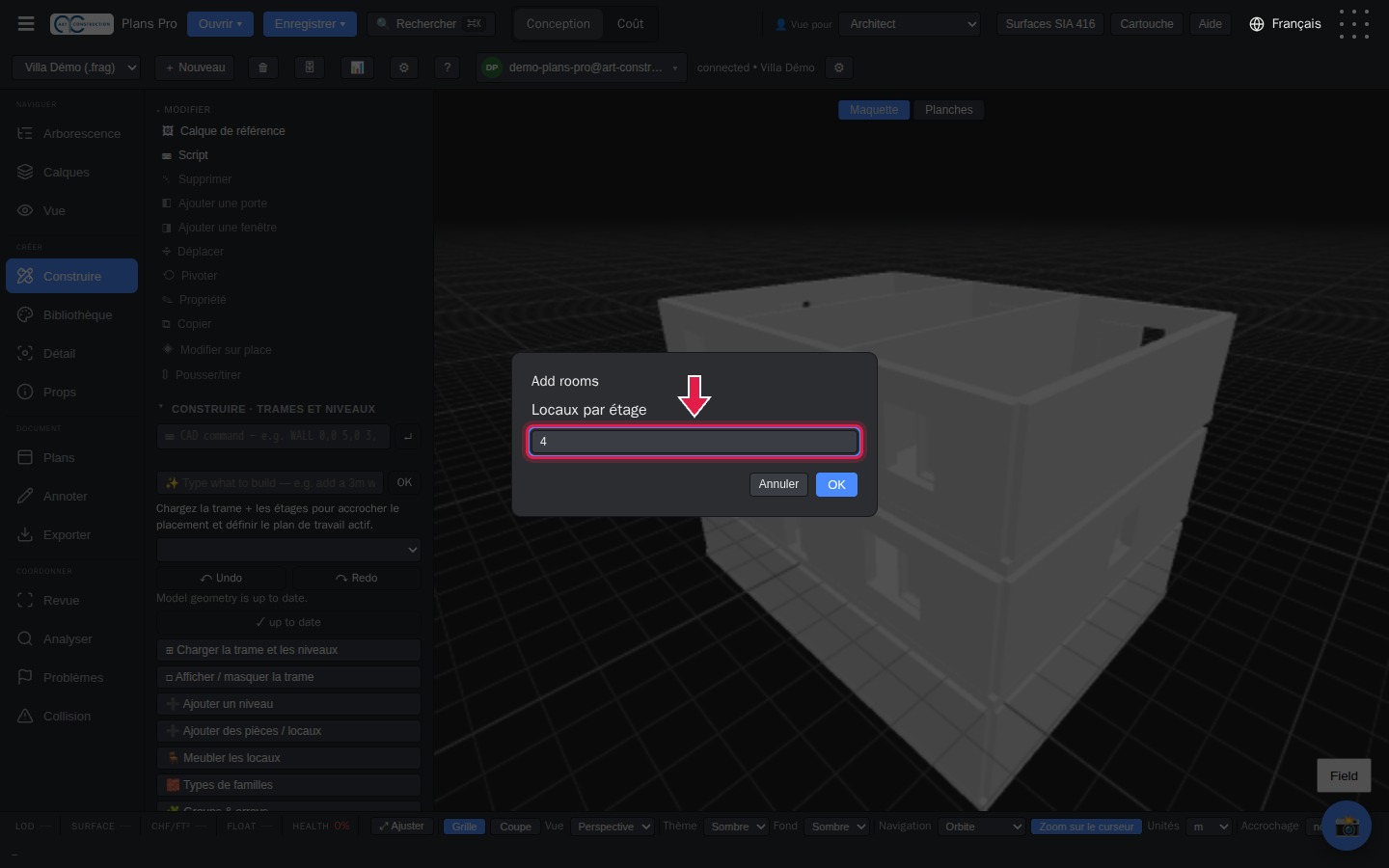Expand the Enregistrer dropdown button
Viewport: 1389px width, 868px height.
(310, 24)
